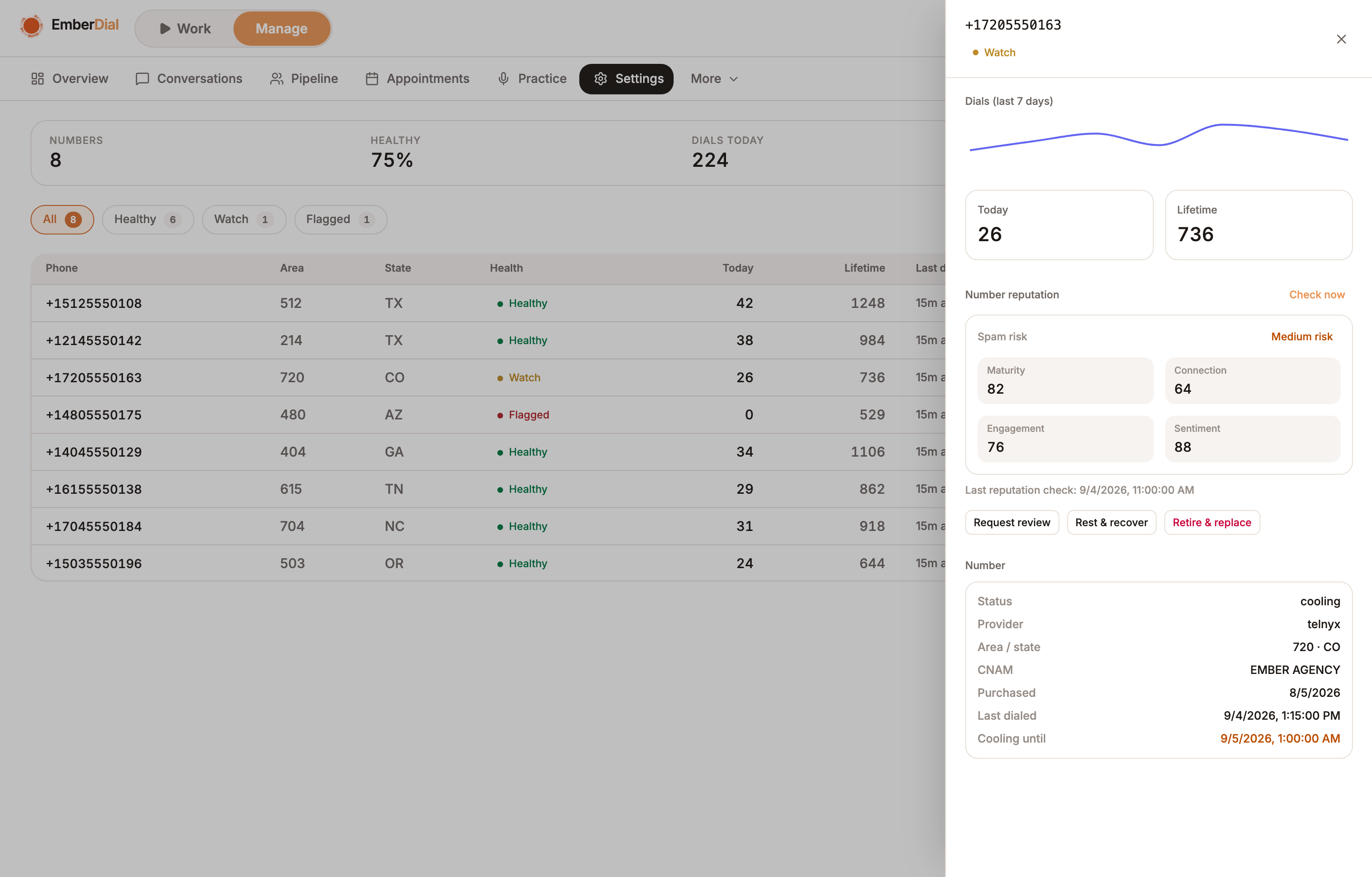1372x877 pixels.
Task: Click the Today 26 dials card
Action: (x=1059, y=225)
